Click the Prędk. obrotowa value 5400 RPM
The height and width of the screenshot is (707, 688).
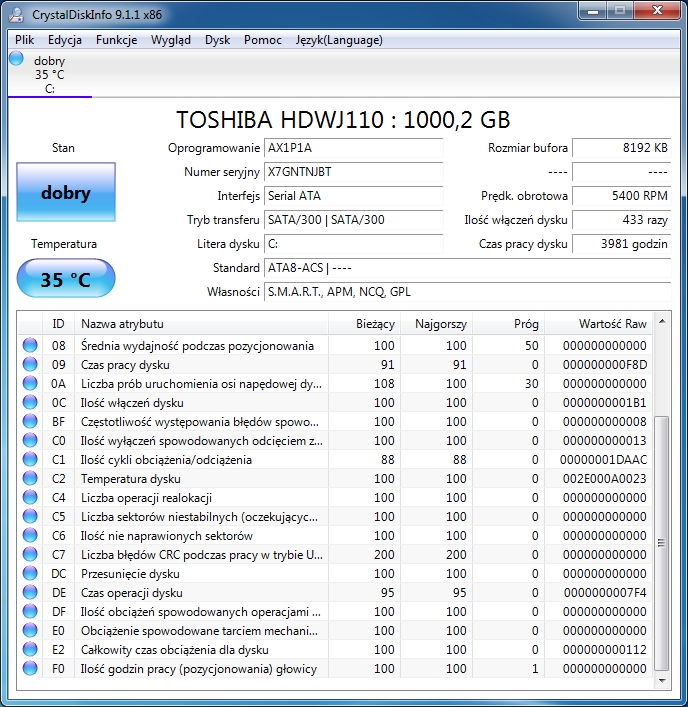tap(622, 196)
